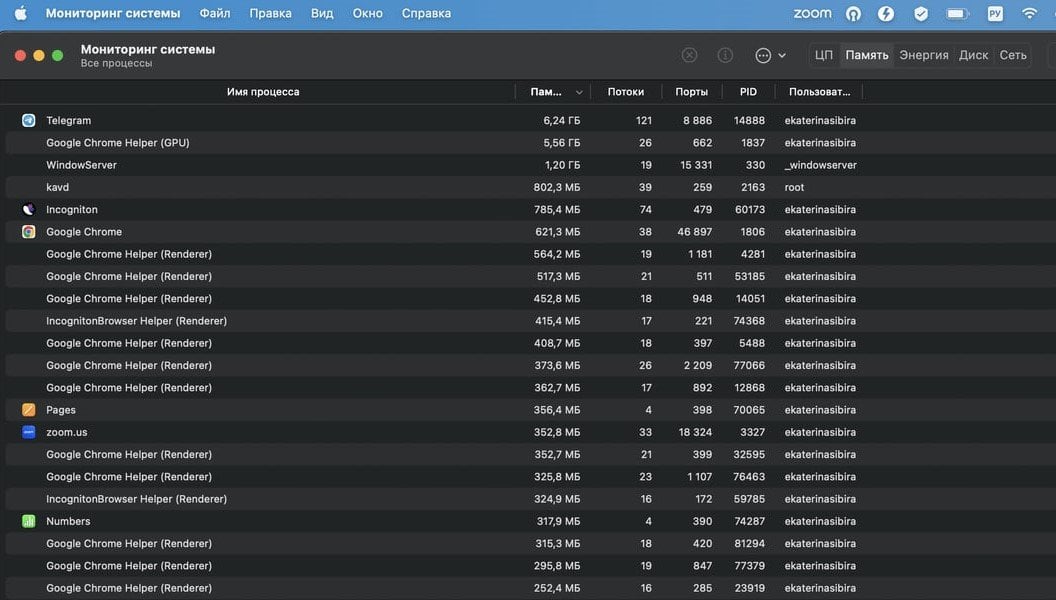Switch to the ЦП tab
1056x600 pixels.
pos(824,56)
